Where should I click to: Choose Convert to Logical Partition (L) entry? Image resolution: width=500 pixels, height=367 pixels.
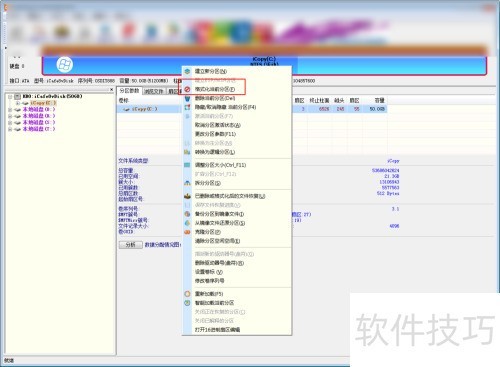click(x=215, y=152)
